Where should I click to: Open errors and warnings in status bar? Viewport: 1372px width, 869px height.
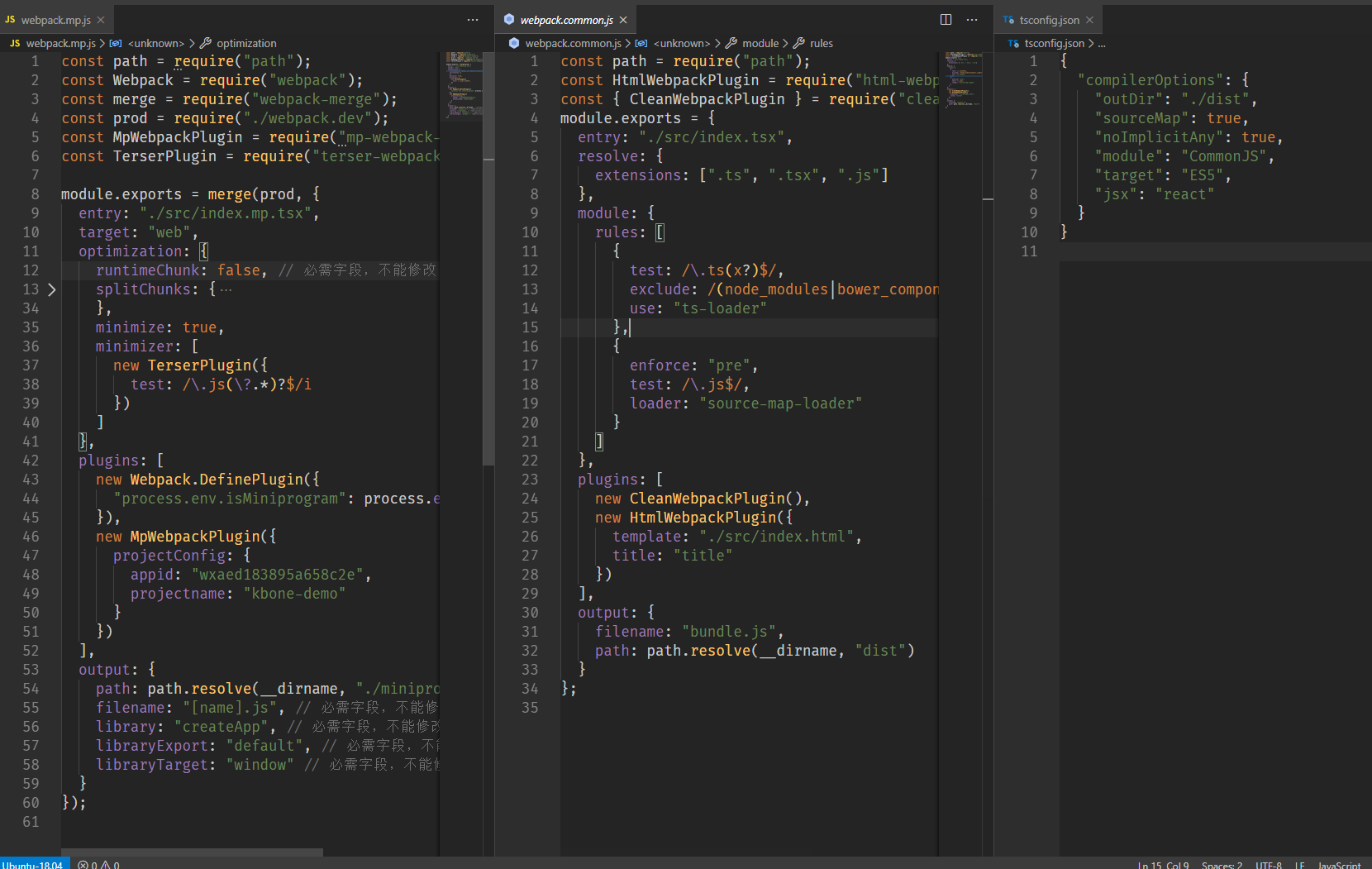pyautogui.click(x=98, y=864)
